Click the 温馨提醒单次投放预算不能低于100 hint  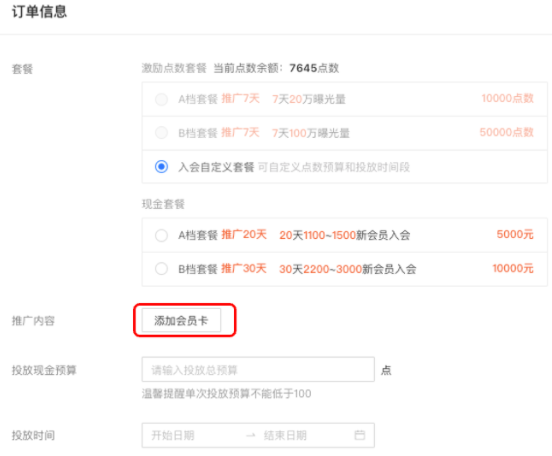pyautogui.click(x=227, y=393)
